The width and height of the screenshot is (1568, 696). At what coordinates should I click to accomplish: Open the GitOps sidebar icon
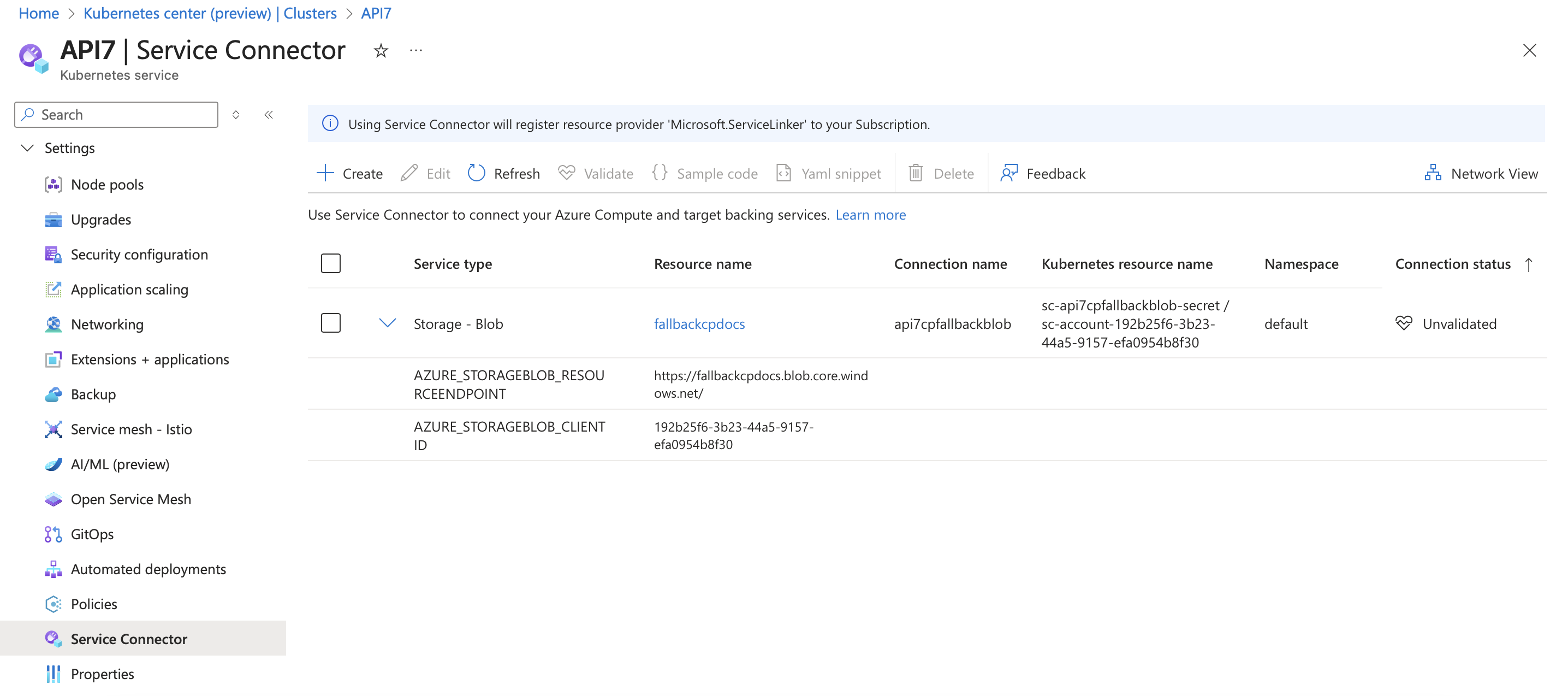pyautogui.click(x=54, y=534)
